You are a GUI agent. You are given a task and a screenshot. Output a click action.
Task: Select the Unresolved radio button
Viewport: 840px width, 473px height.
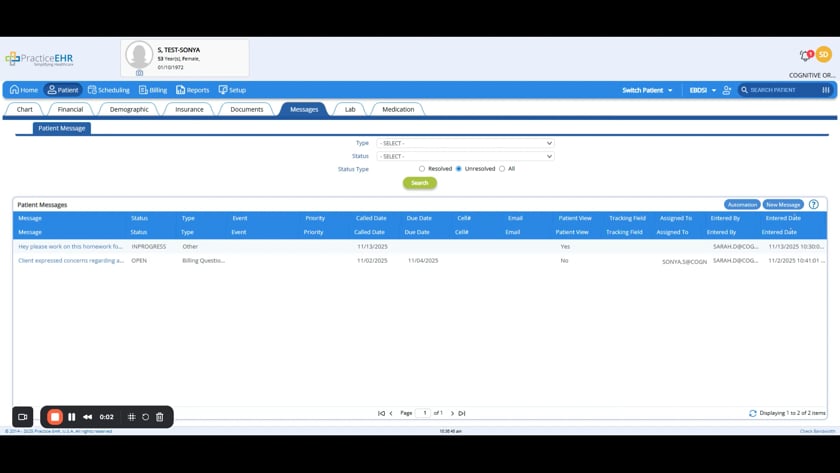coord(459,169)
